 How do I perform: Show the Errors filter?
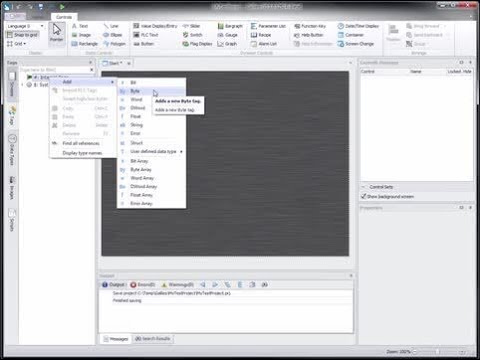point(143,285)
